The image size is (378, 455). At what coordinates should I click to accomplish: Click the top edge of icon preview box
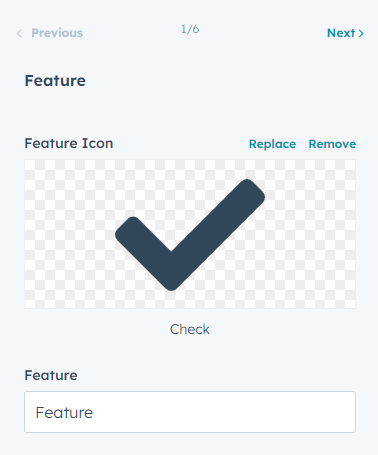(x=190, y=160)
